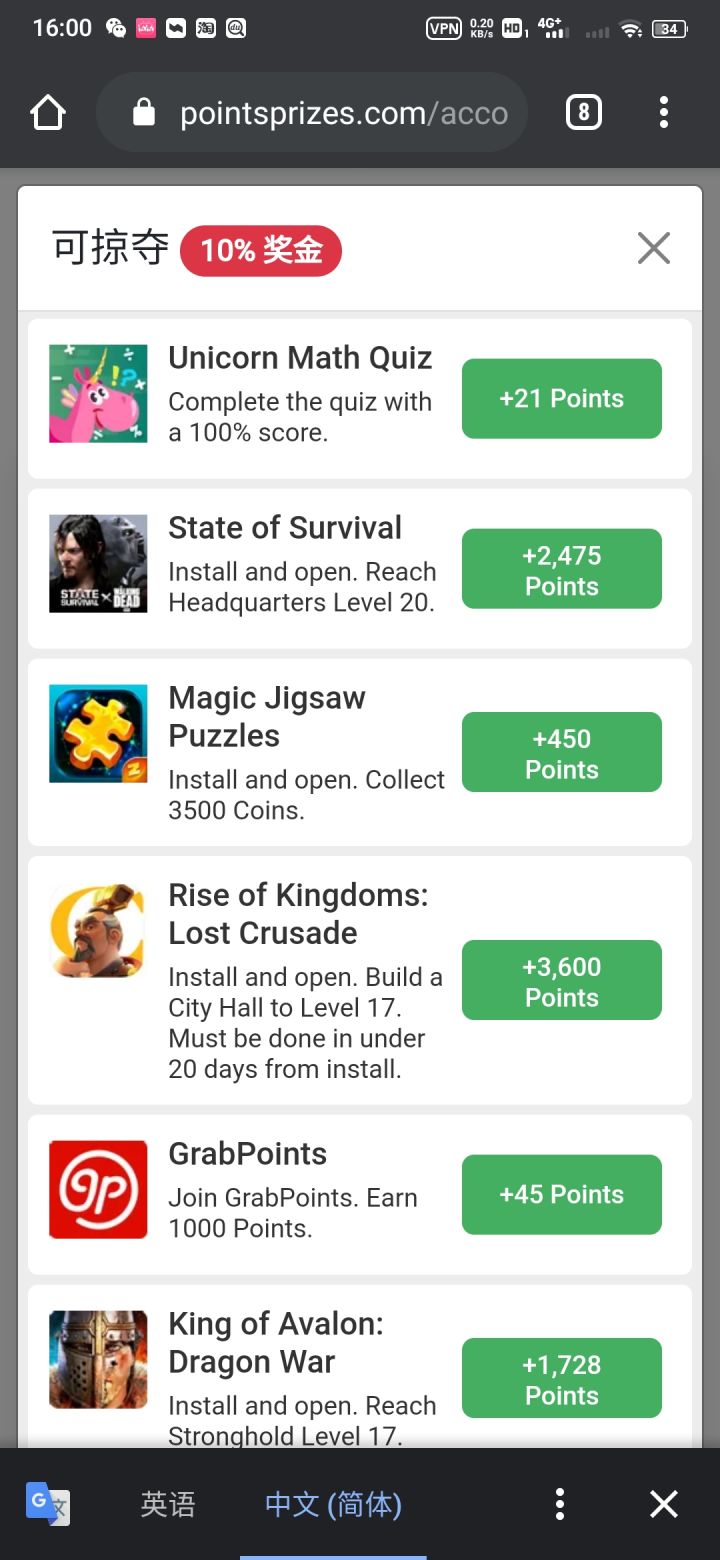Open translate bar more options menu
The height and width of the screenshot is (1560, 720).
[x=560, y=1504]
